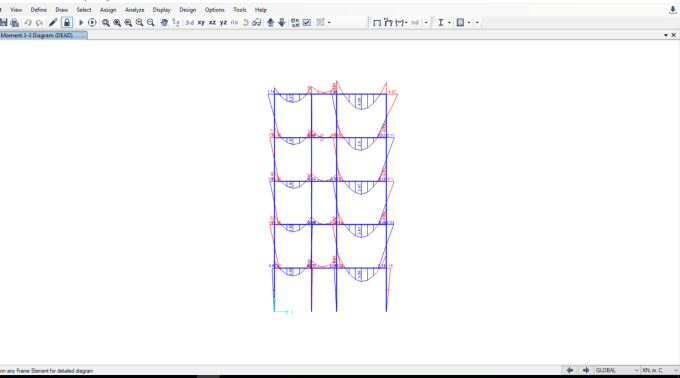The height and width of the screenshot is (378, 680).
Task: Open the Assign menu
Action: coord(108,10)
